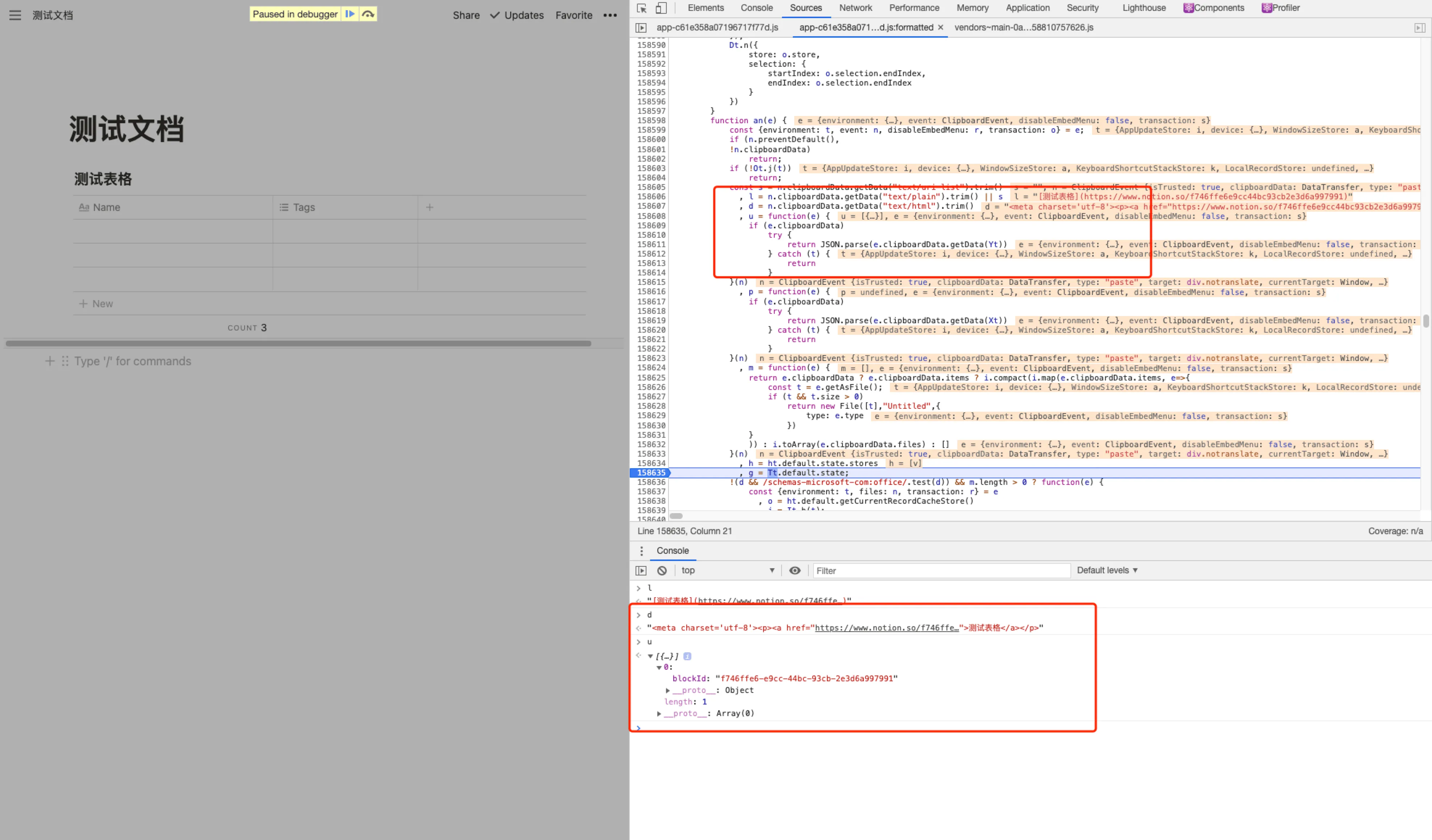Clear the console with the ban icon
This screenshot has width=1432, height=840.
(x=662, y=571)
